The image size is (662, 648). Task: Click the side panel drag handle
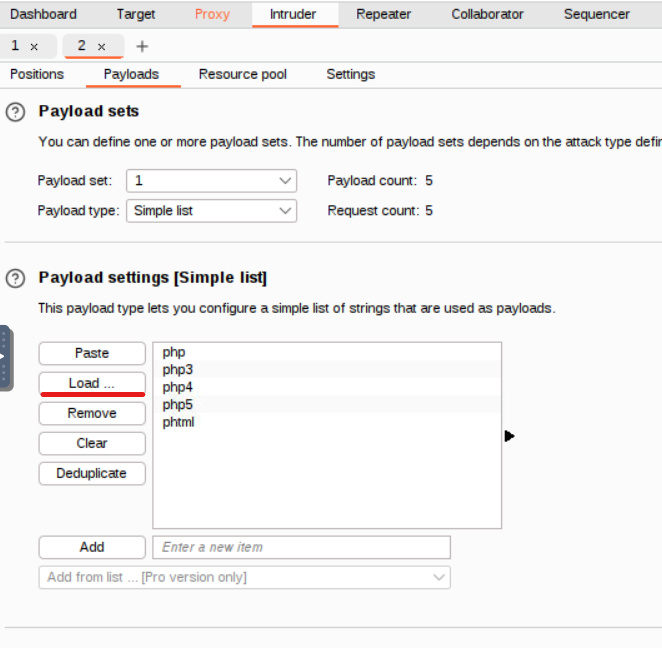(x=5, y=357)
